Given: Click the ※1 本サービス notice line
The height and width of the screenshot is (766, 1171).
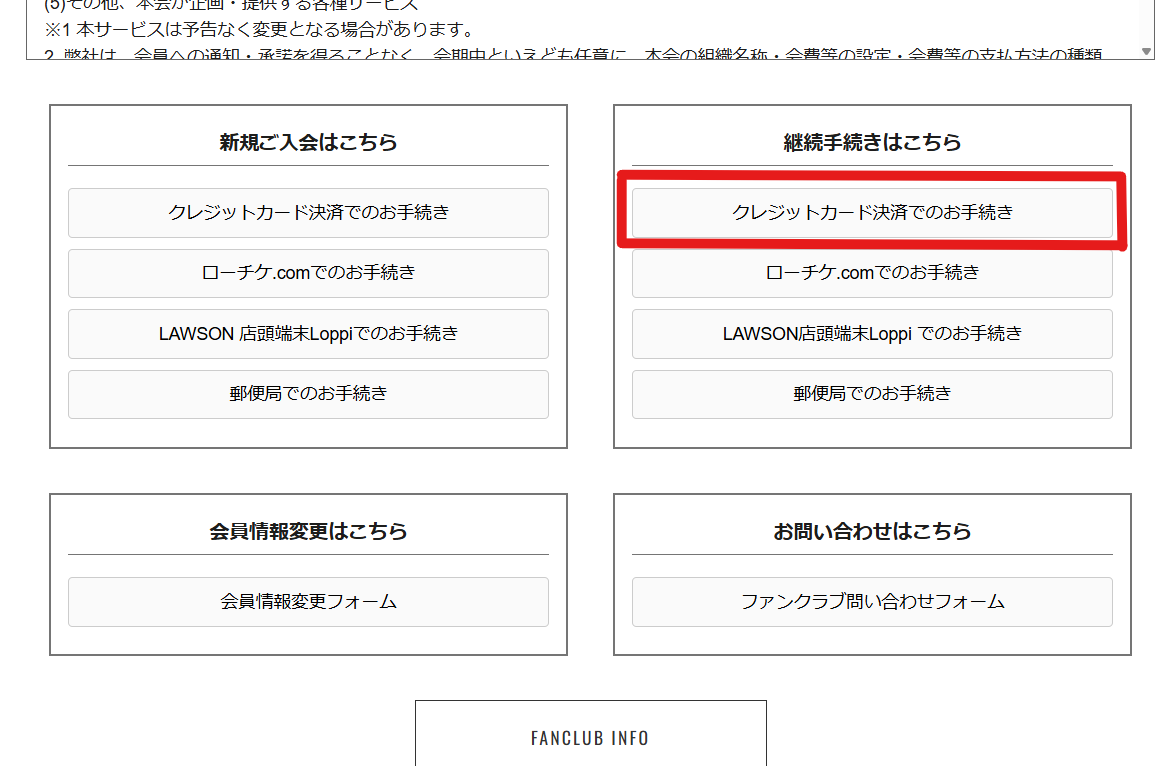Looking at the screenshot, I should (260, 30).
